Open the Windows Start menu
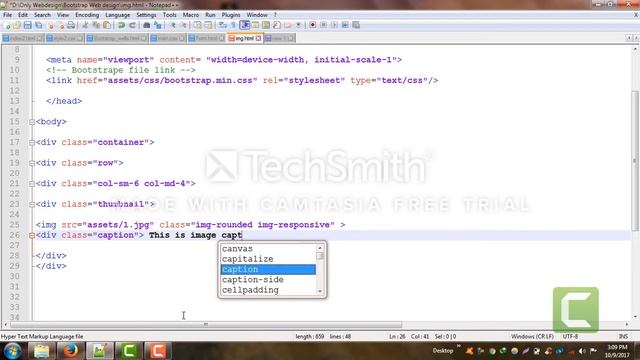Screen dimensions: 640x360 12,351
